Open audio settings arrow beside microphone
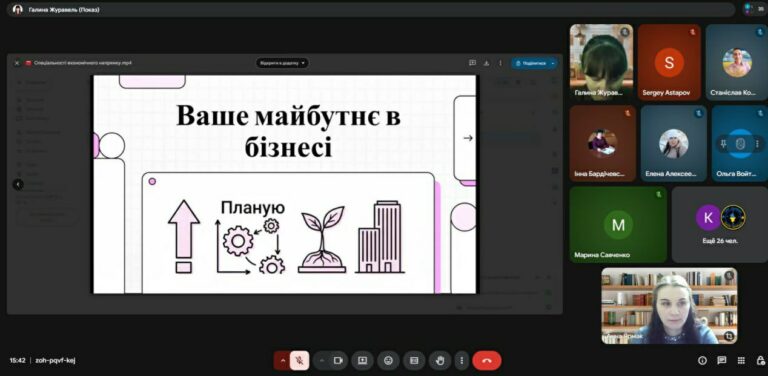Screen dimensions: 768x376 (282, 360)
